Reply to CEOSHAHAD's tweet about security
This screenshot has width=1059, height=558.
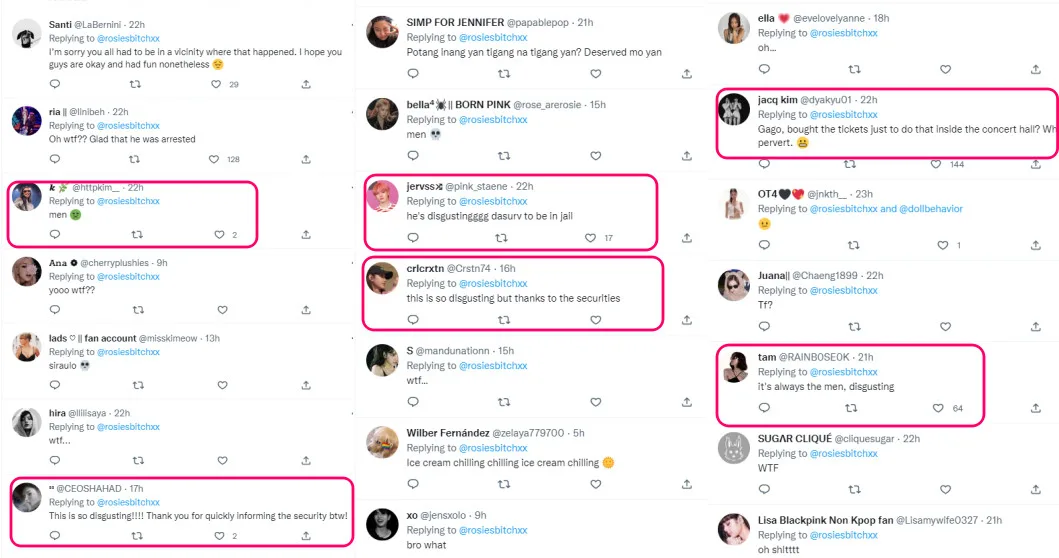pos(54,536)
